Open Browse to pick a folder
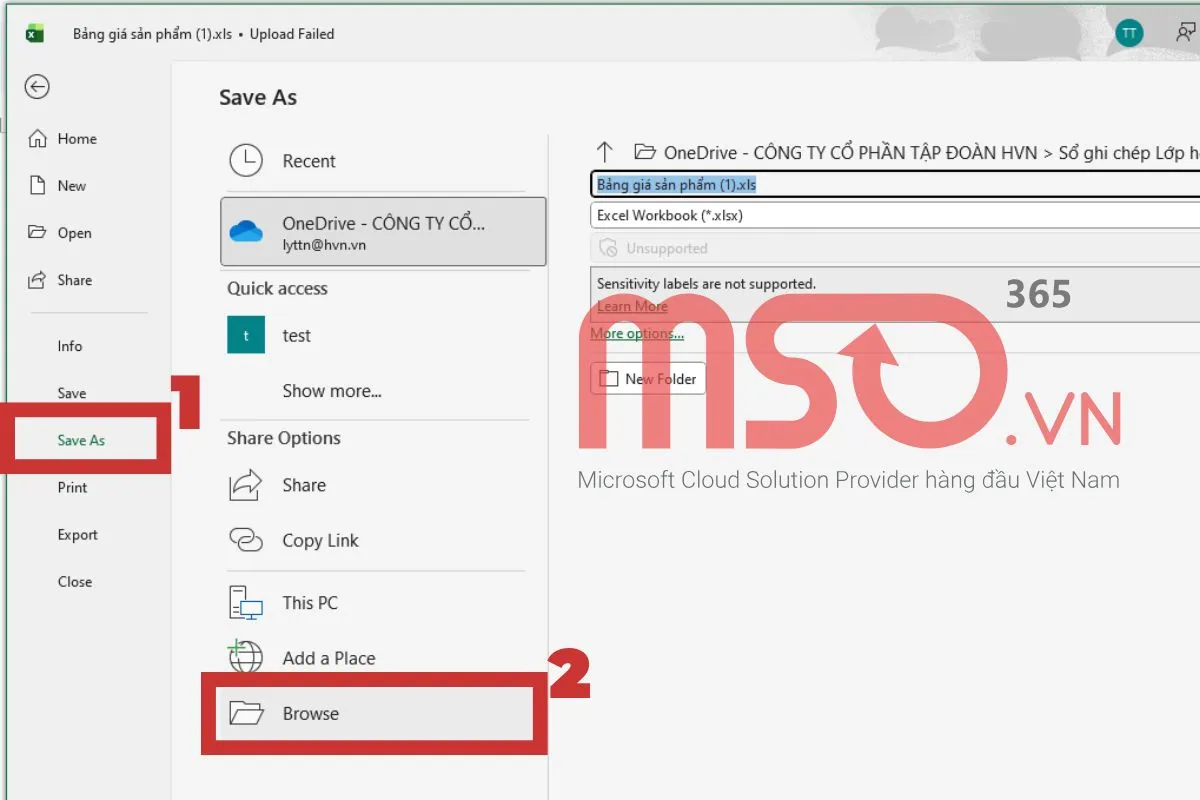 coord(312,713)
